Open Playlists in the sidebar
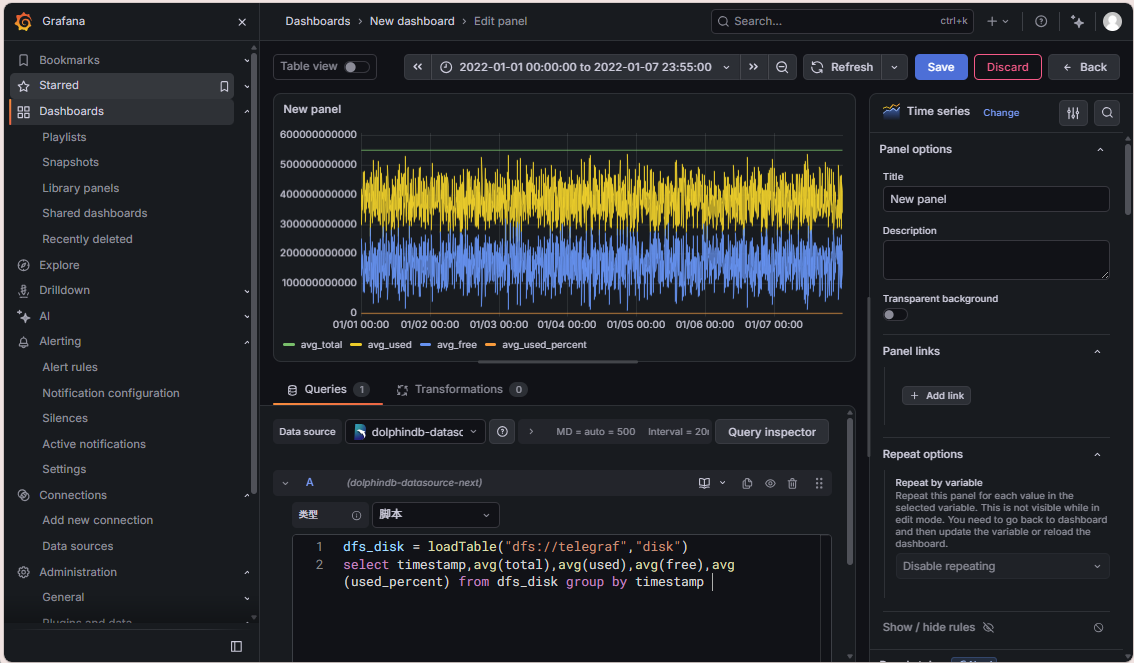This screenshot has height=663, width=1134. pos(64,137)
